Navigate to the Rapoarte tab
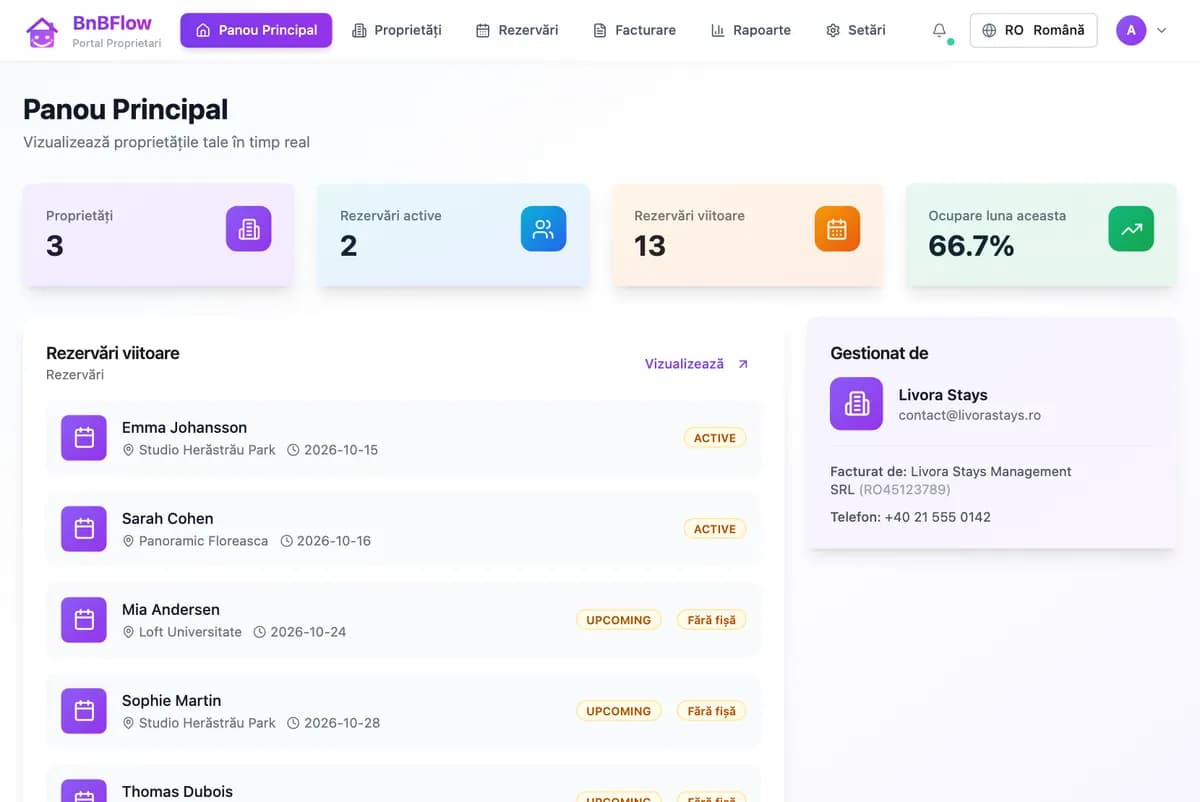This screenshot has height=802, width=1200. tap(750, 30)
